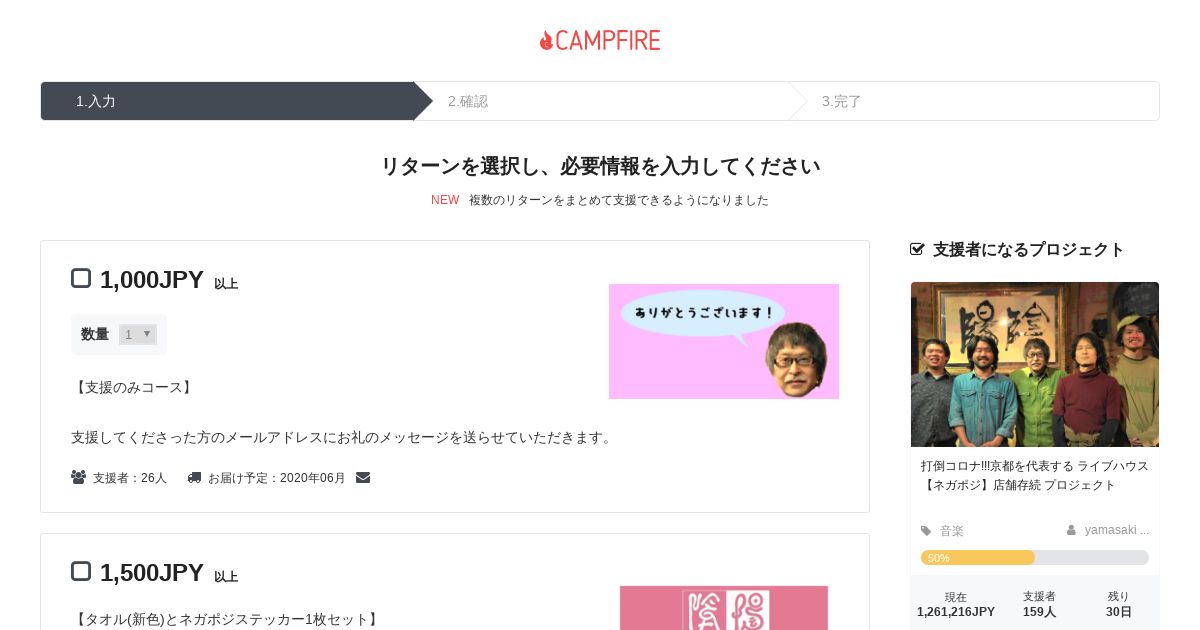Open the 数量 quantity dropdown

pos(138,334)
